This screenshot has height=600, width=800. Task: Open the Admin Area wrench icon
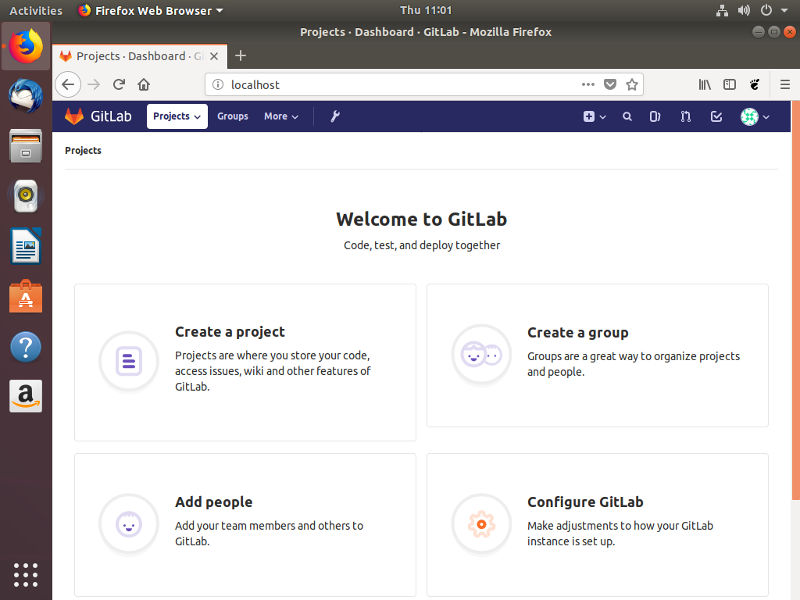(335, 116)
